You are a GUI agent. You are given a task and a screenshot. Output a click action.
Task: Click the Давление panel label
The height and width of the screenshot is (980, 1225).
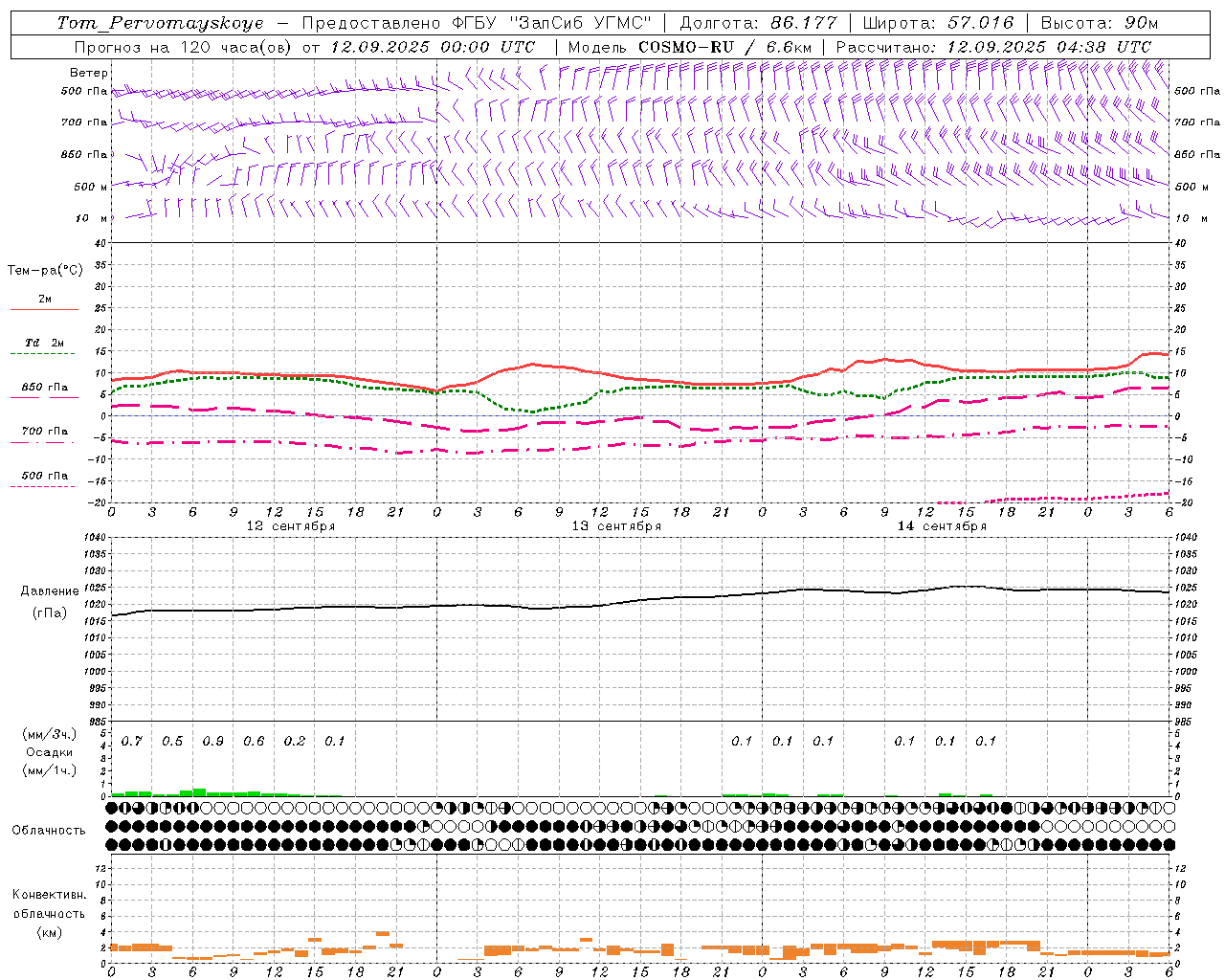[50, 591]
